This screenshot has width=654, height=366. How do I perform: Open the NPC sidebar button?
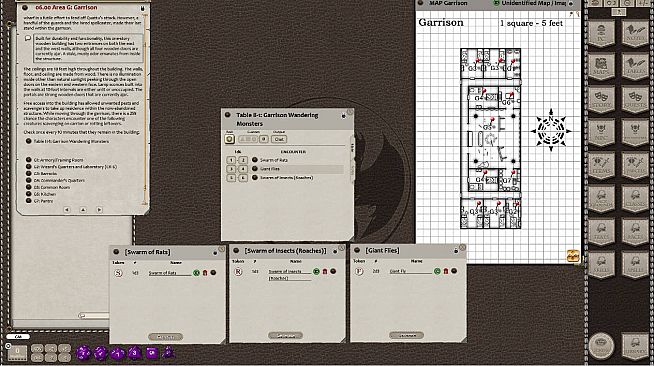(x=601, y=132)
